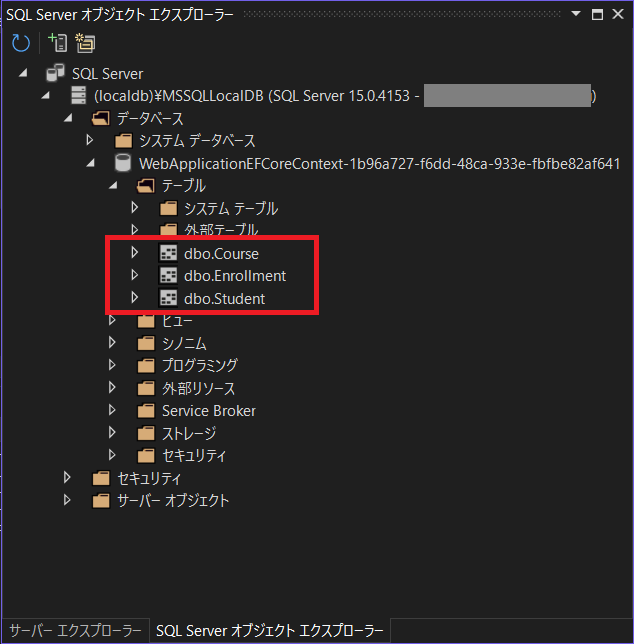634x644 pixels.
Task: Click the dbo.Enrollment table icon
Action: (x=168, y=275)
